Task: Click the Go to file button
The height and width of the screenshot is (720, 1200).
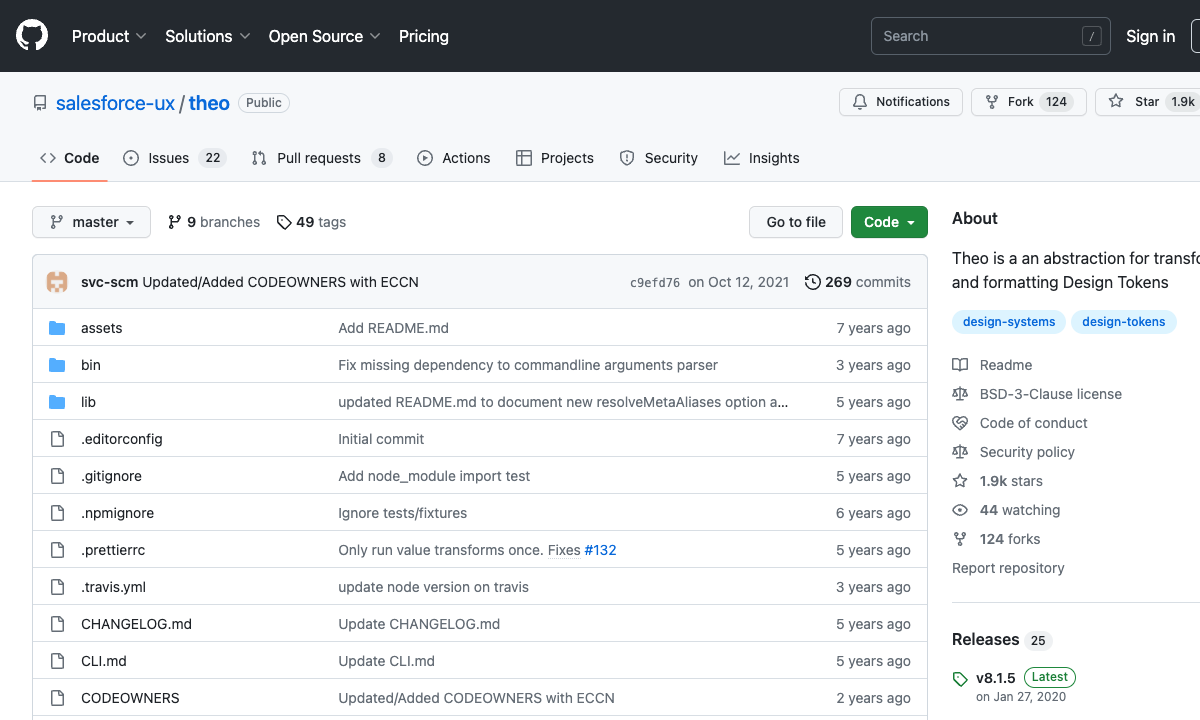Action: point(796,222)
